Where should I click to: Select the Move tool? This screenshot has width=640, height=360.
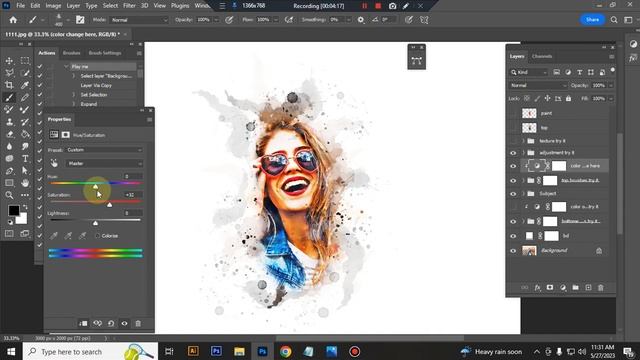tap(9, 61)
